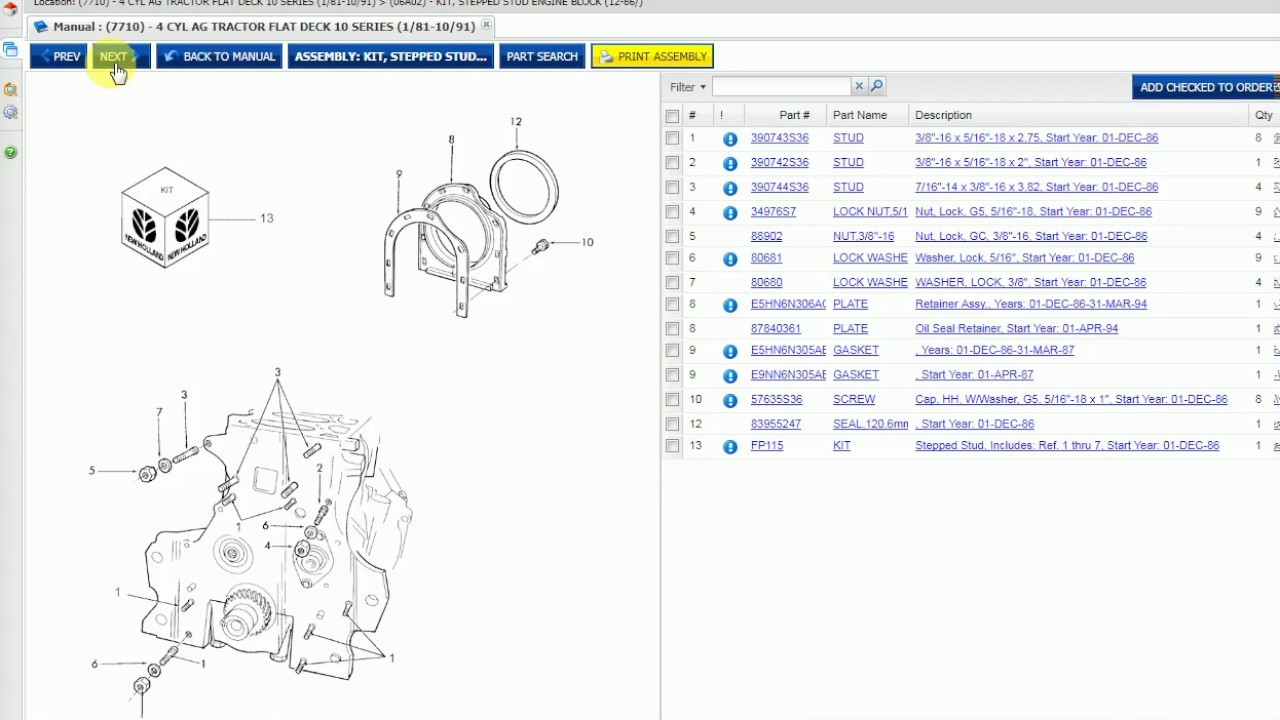Click the New Holland kit box illustration
The width and height of the screenshot is (1280, 720).
(165, 218)
